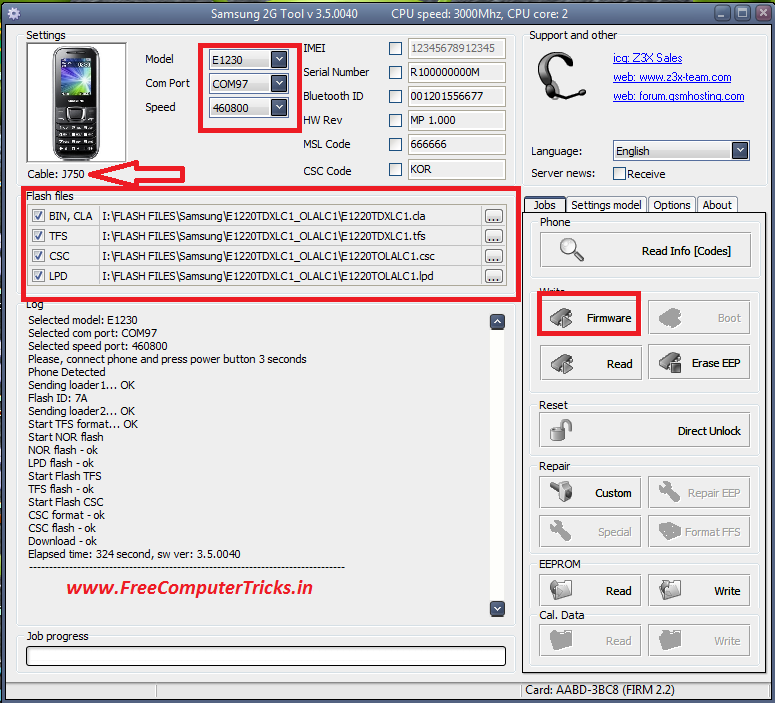Click the Cal. Data Read button
The height and width of the screenshot is (703, 775).
point(590,640)
